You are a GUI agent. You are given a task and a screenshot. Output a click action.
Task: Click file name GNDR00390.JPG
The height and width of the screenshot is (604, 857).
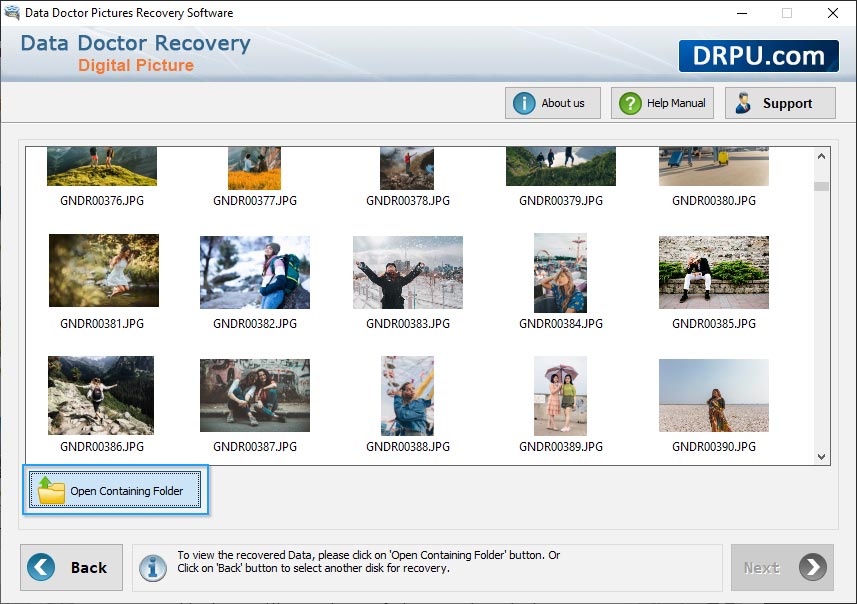pos(714,447)
